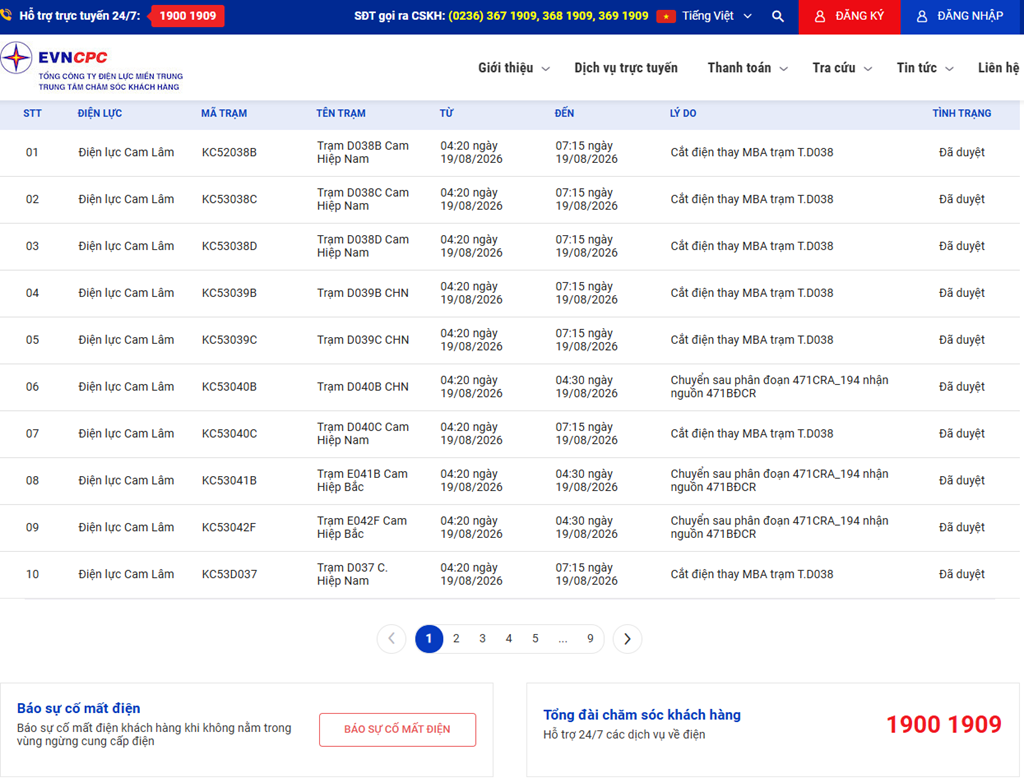Click Trạm E042F Cam Hiệp Bắc
The image size is (1024, 778).
[x=362, y=528]
